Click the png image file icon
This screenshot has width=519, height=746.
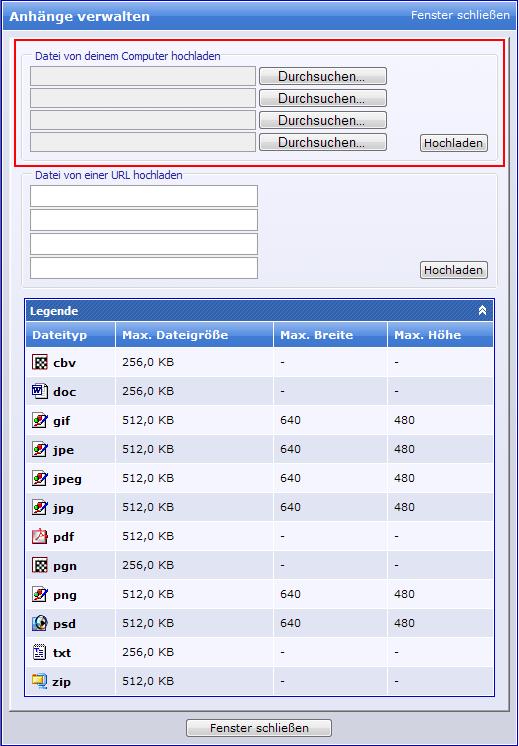click(40, 594)
